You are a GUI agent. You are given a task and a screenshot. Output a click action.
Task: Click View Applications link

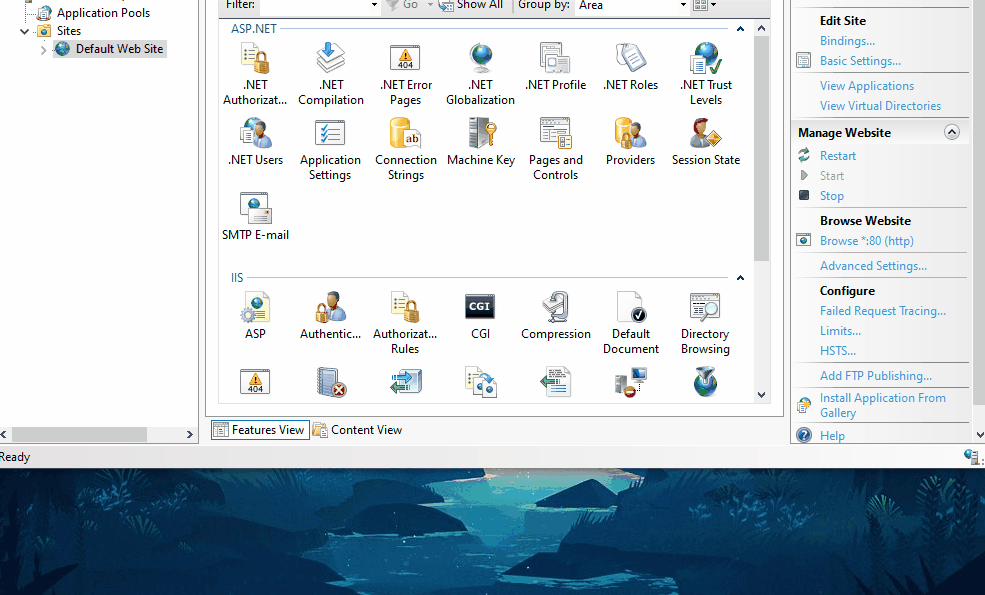866,86
